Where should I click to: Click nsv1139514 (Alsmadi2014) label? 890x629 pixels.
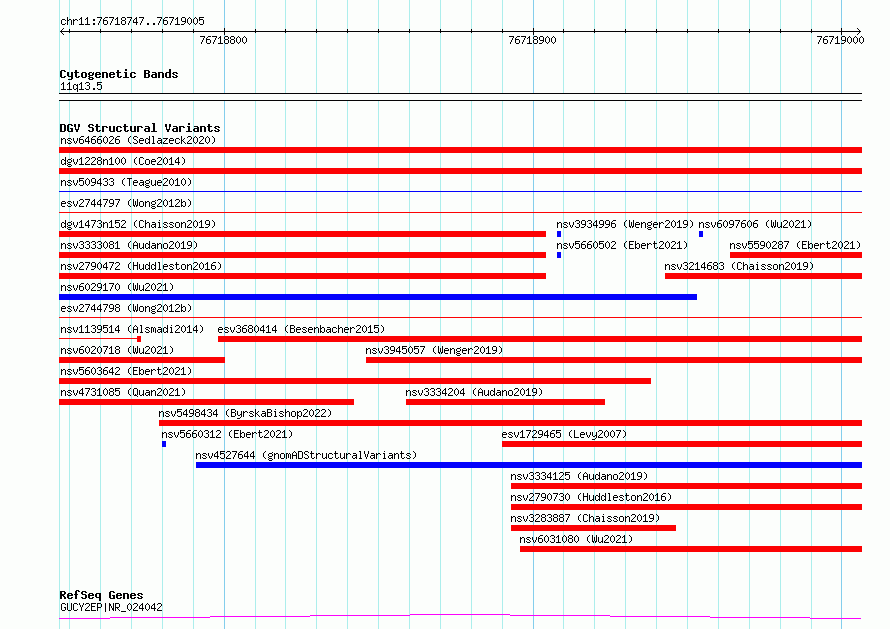click(x=132, y=329)
